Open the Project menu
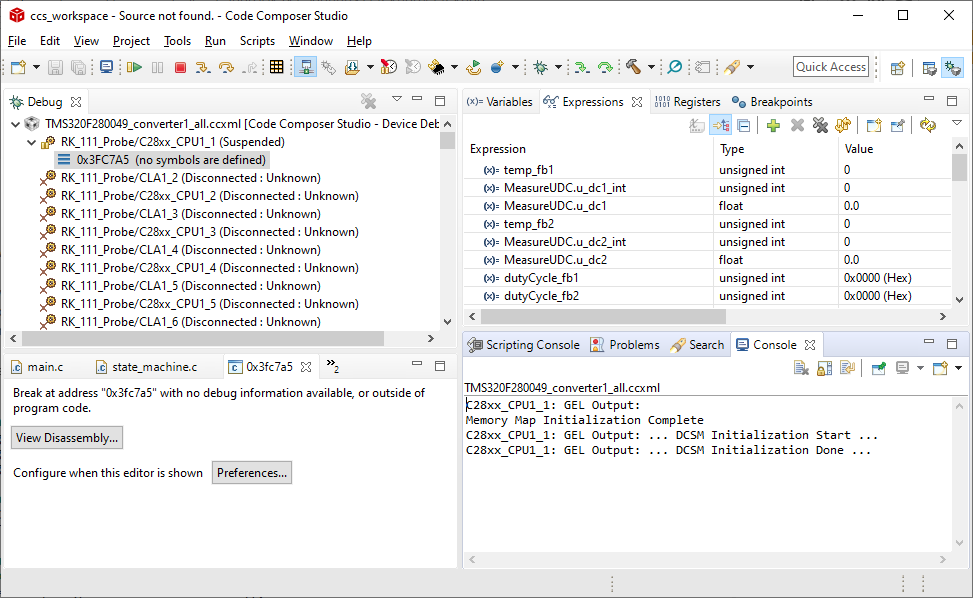Image resolution: width=973 pixels, height=600 pixels. tap(131, 41)
